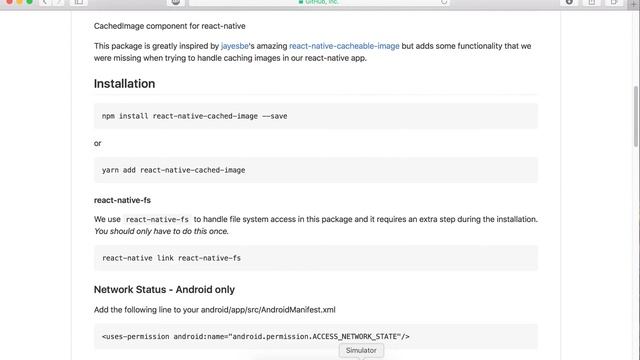This screenshot has height=360, width=640.
Task: Click the italic 'You should only have to do this once.'
Action: [161, 231]
